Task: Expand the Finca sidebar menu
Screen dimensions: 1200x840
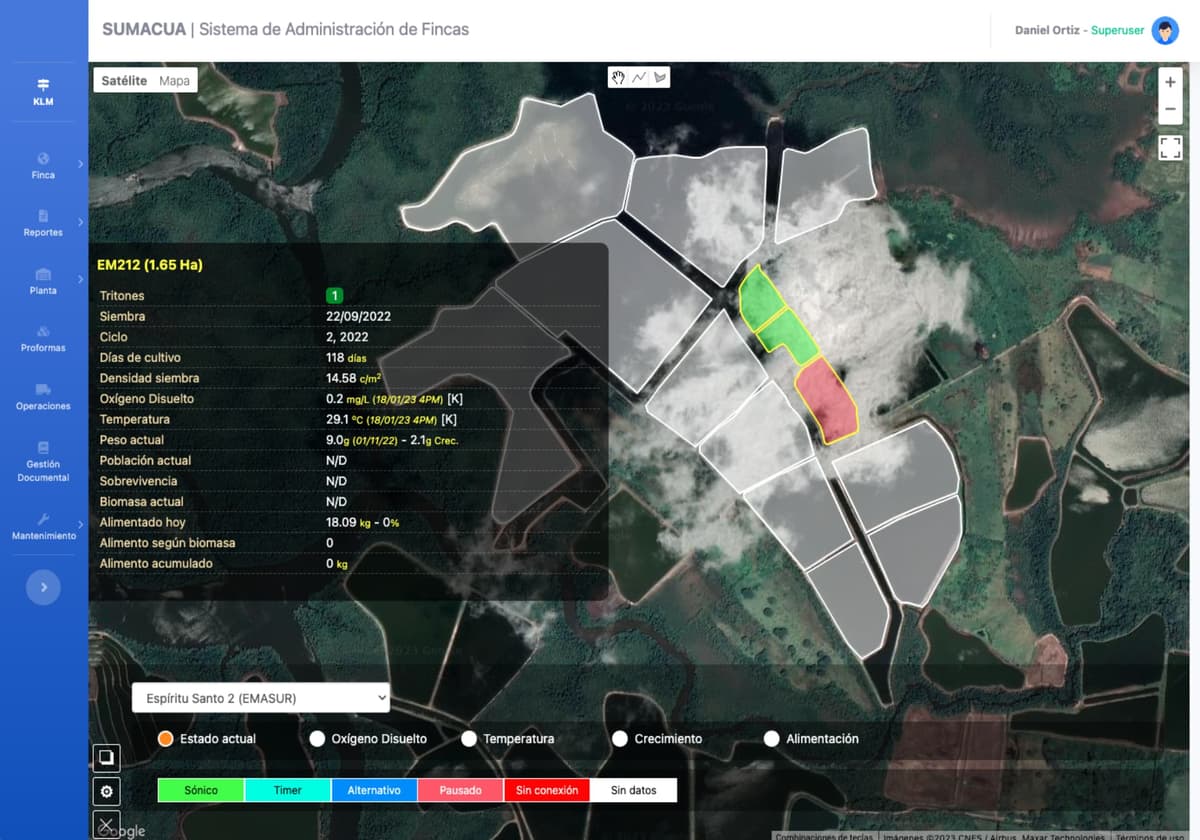Action: click(43, 166)
